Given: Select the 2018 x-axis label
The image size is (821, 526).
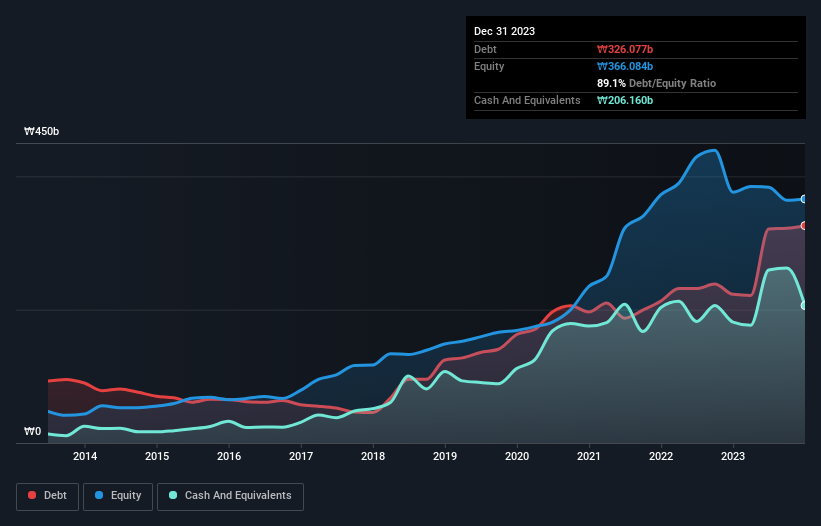Looking at the screenshot, I should click(373, 456).
